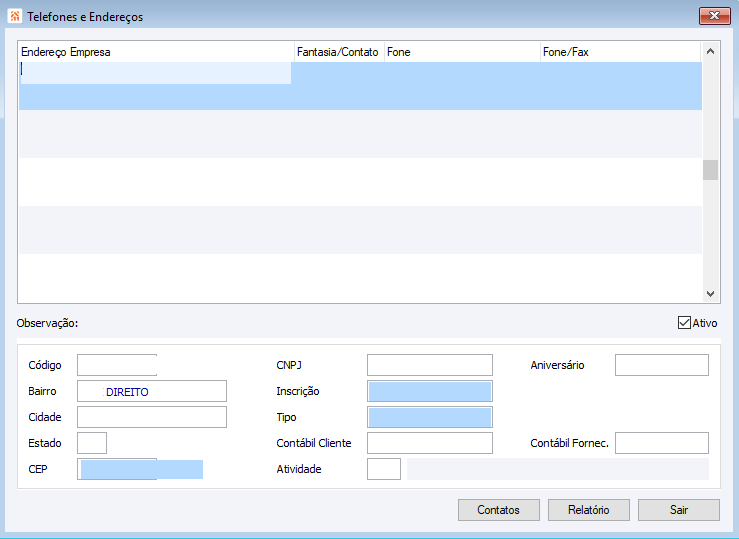
Task: Focus the CNPJ input field
Action: [x=430, y=365]
